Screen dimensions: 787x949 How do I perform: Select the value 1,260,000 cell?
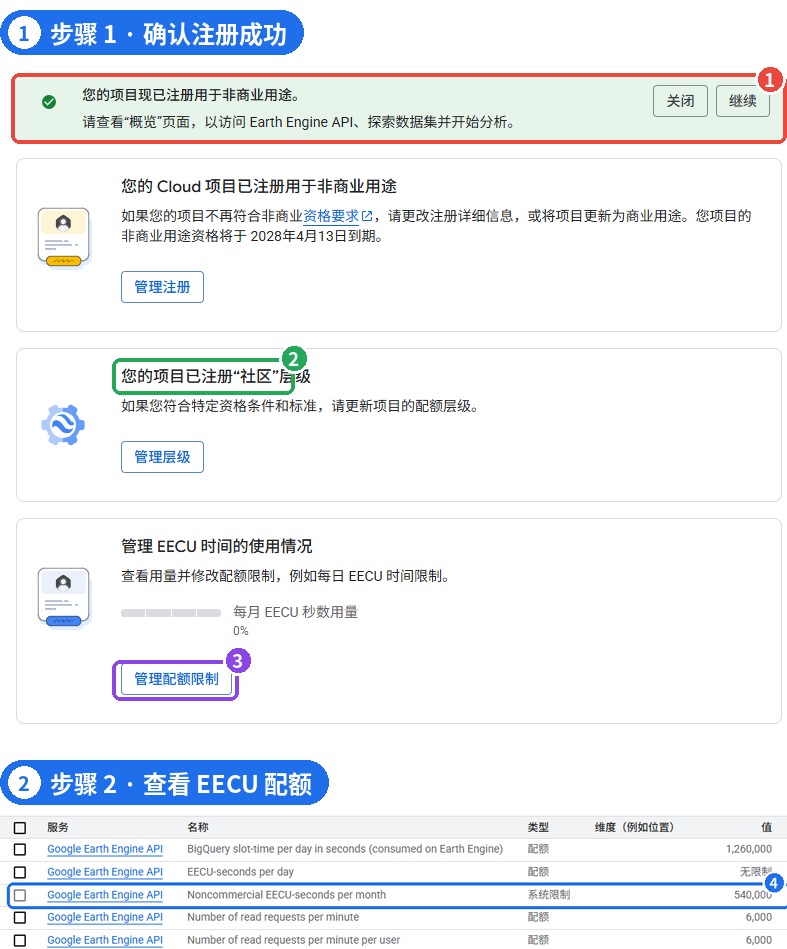coord(749,849)
